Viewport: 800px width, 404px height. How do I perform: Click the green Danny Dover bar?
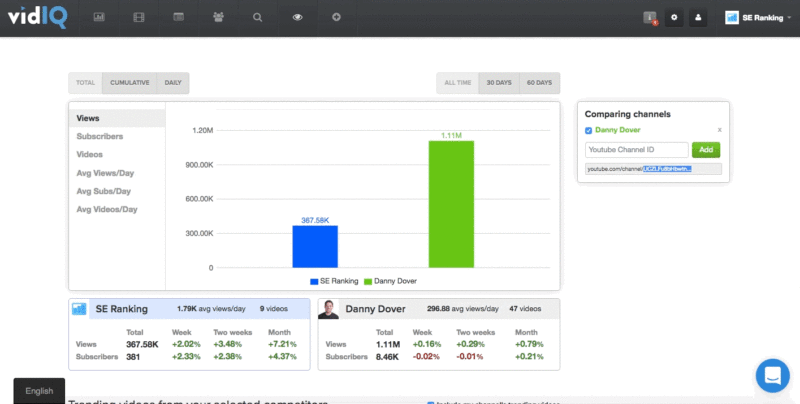[x=451, y=204]
